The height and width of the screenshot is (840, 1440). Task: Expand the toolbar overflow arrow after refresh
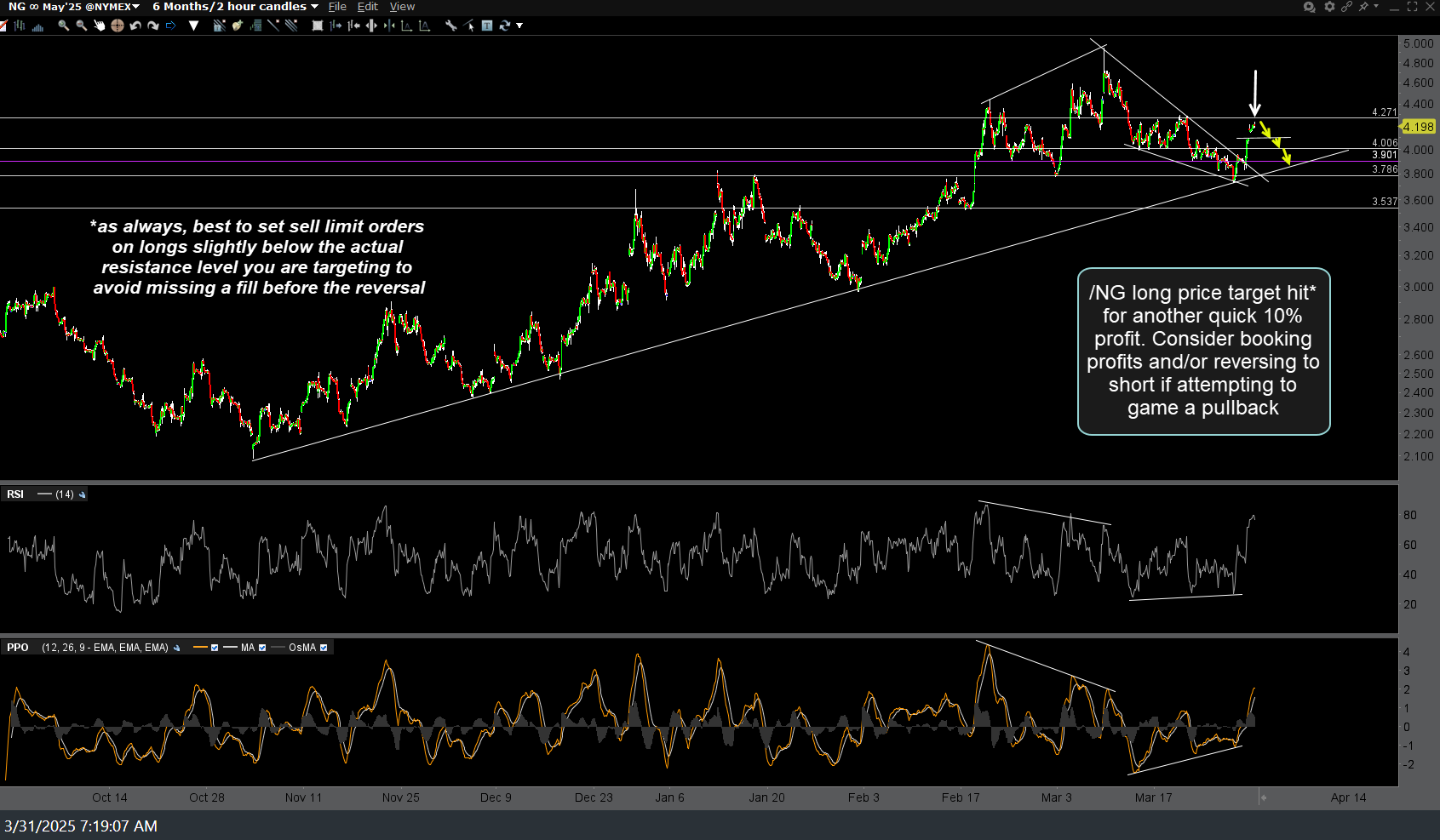(519, 26)
